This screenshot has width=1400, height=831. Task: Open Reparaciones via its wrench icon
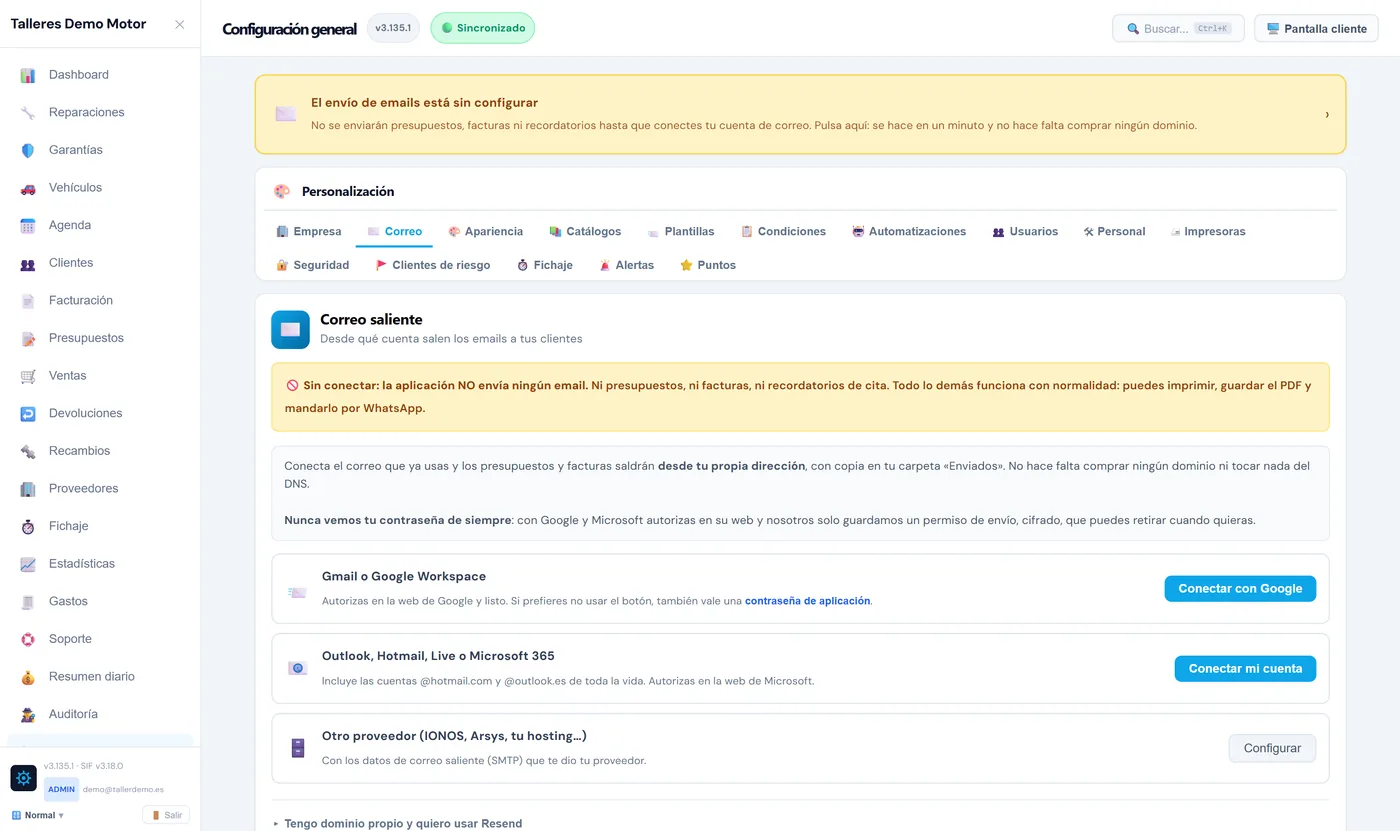point(28,113)
